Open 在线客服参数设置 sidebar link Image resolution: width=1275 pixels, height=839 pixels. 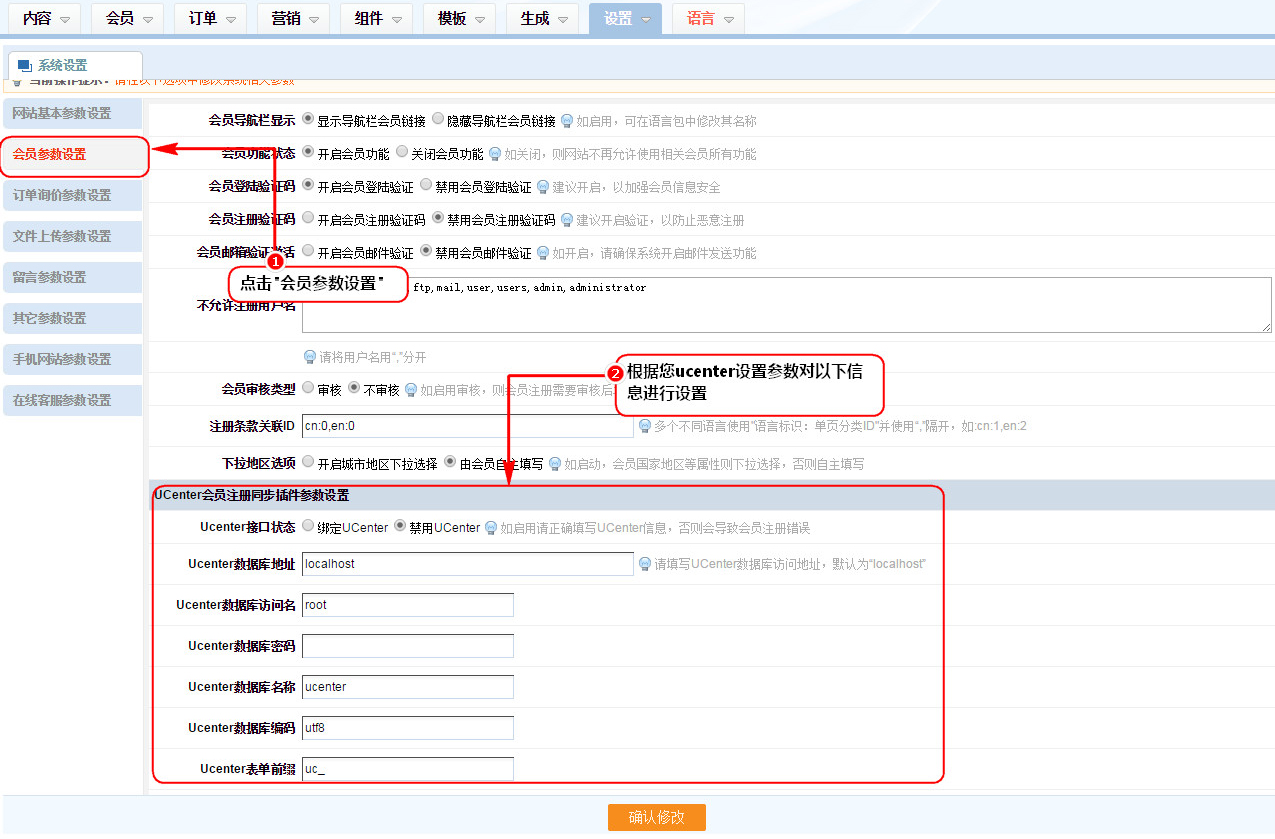(x=72, y=400)
